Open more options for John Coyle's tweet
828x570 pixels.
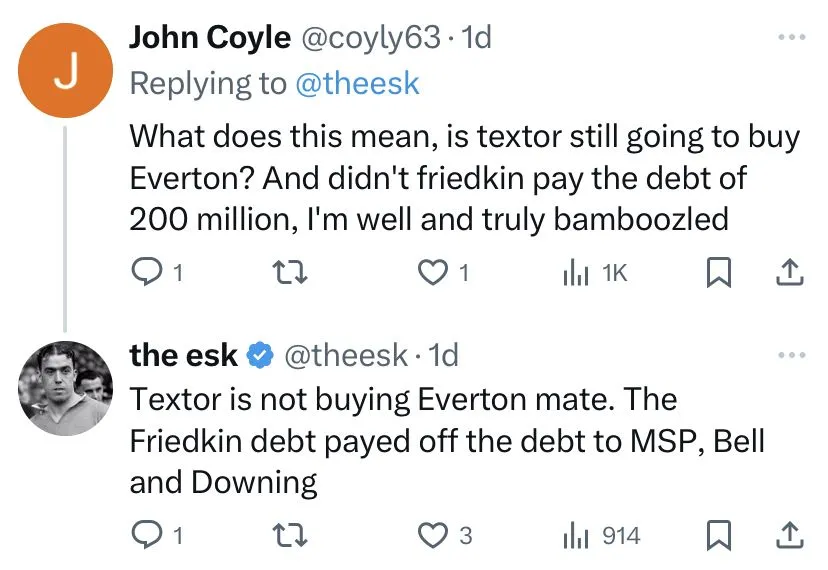[790, 37]
